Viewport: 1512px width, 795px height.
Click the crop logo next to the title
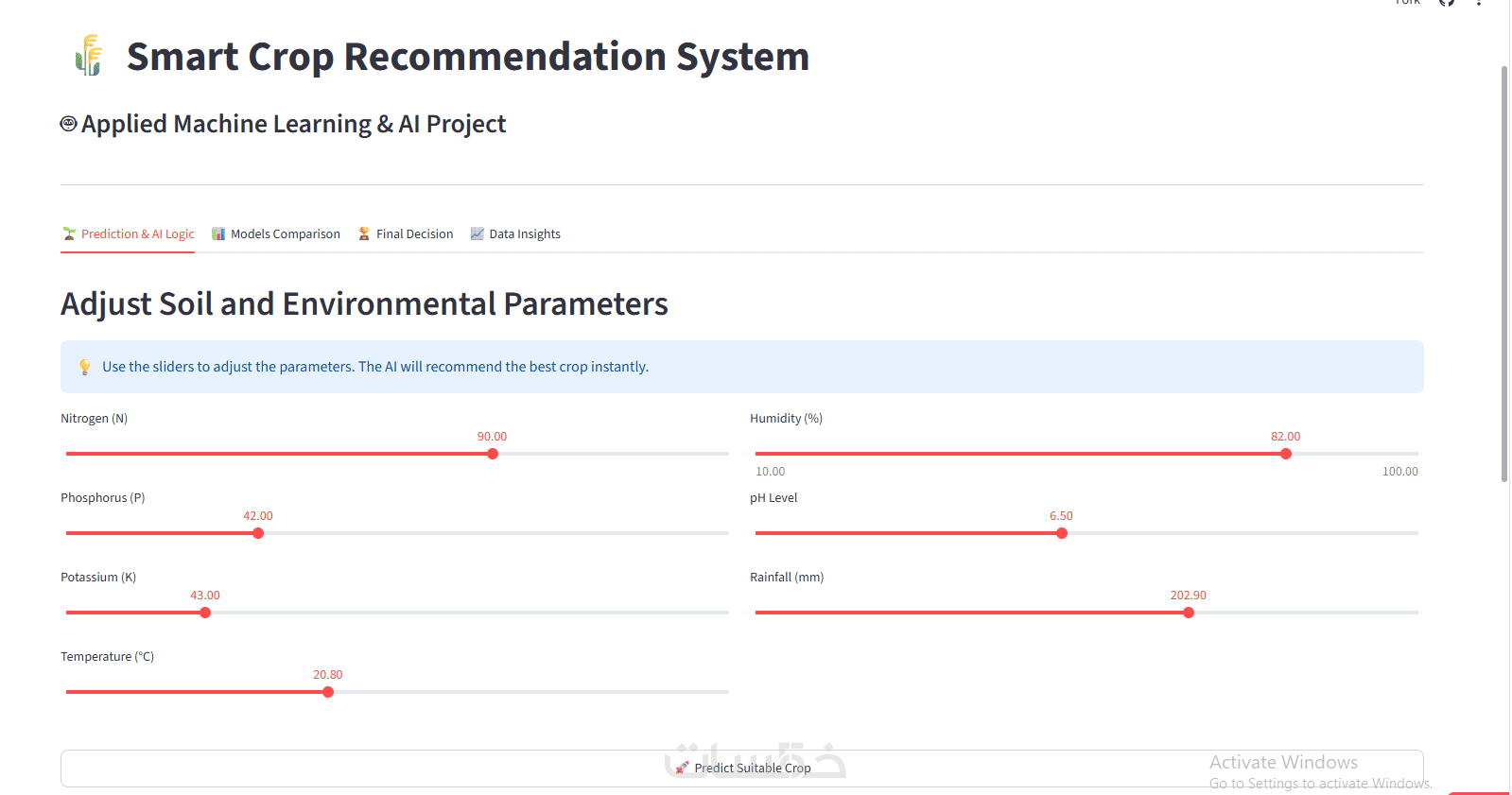pyautogui.click(x=88, y=55)
